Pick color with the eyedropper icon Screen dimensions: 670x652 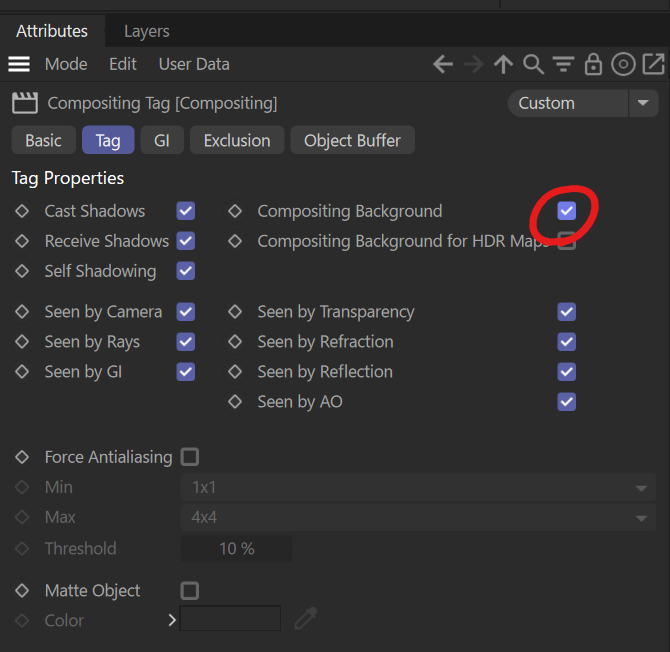point(305,620)
